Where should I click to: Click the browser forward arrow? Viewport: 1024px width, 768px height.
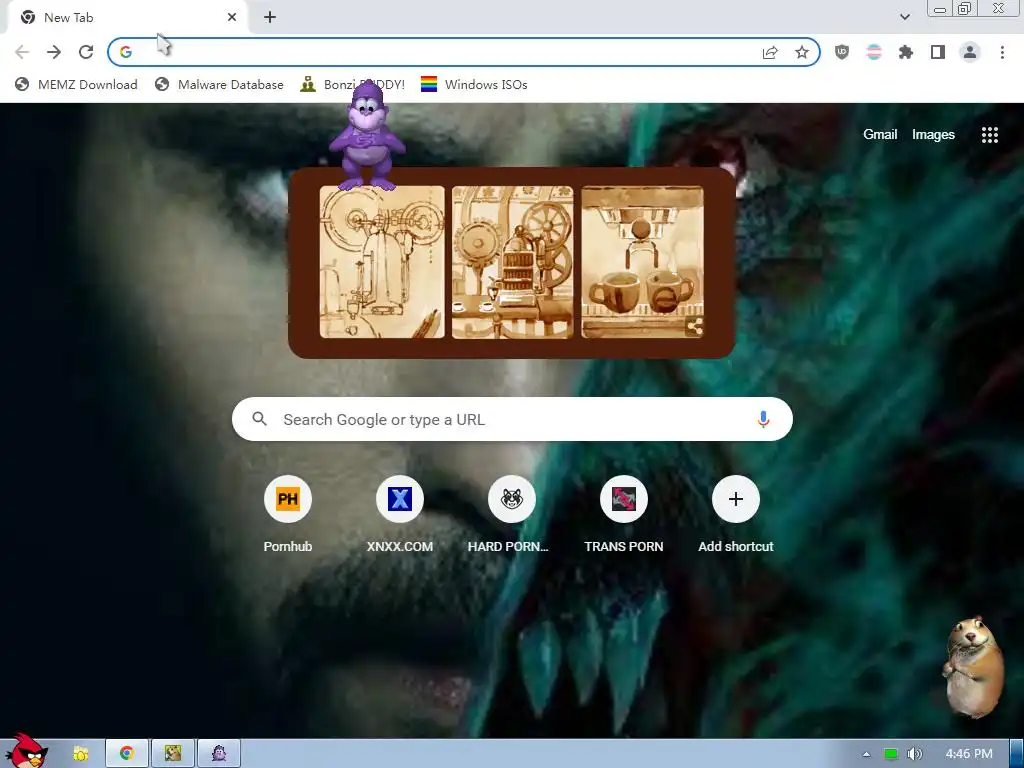pos(54,52)
